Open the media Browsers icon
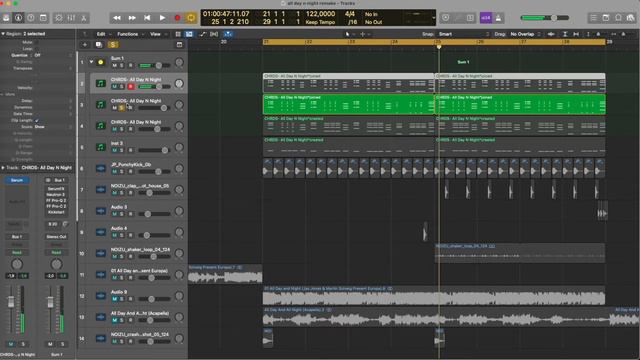Image resolution: width=640 pixels, height=360 pixels. pos(631,18)
